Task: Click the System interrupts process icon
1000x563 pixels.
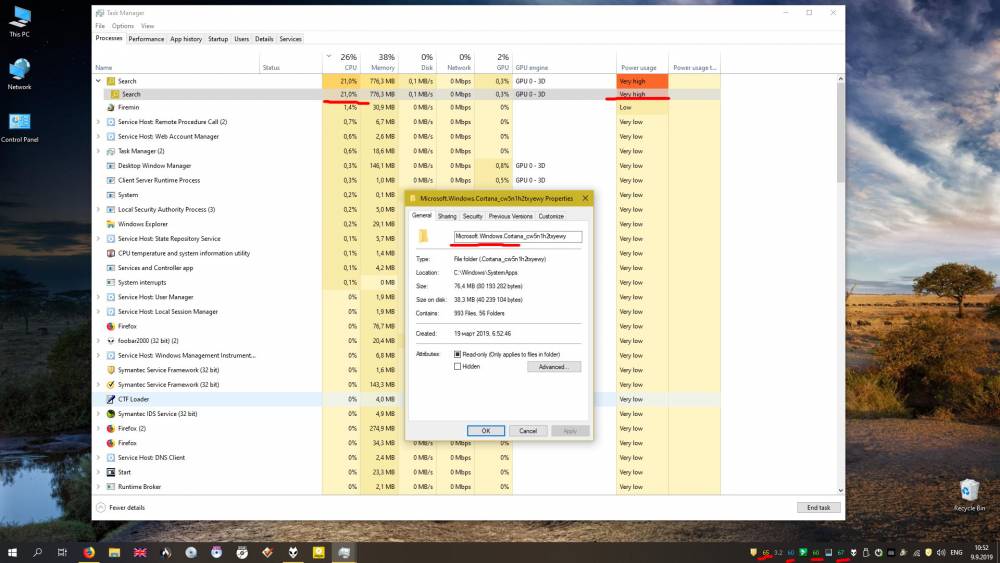Action: (111, 283)
